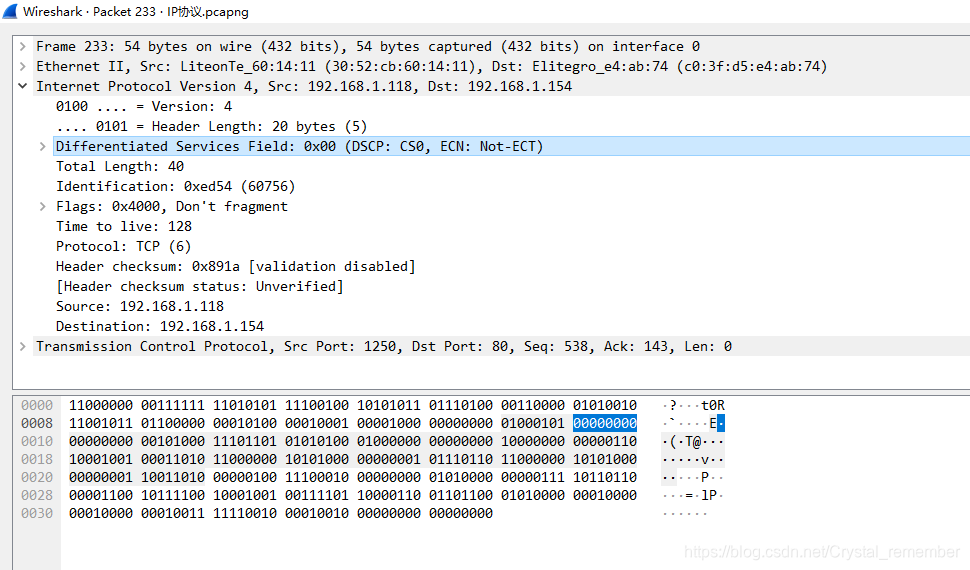Click byte 10001001 starting row 0018
The width and height of the screenshot is (970, 570).
[x=101, y=459]
